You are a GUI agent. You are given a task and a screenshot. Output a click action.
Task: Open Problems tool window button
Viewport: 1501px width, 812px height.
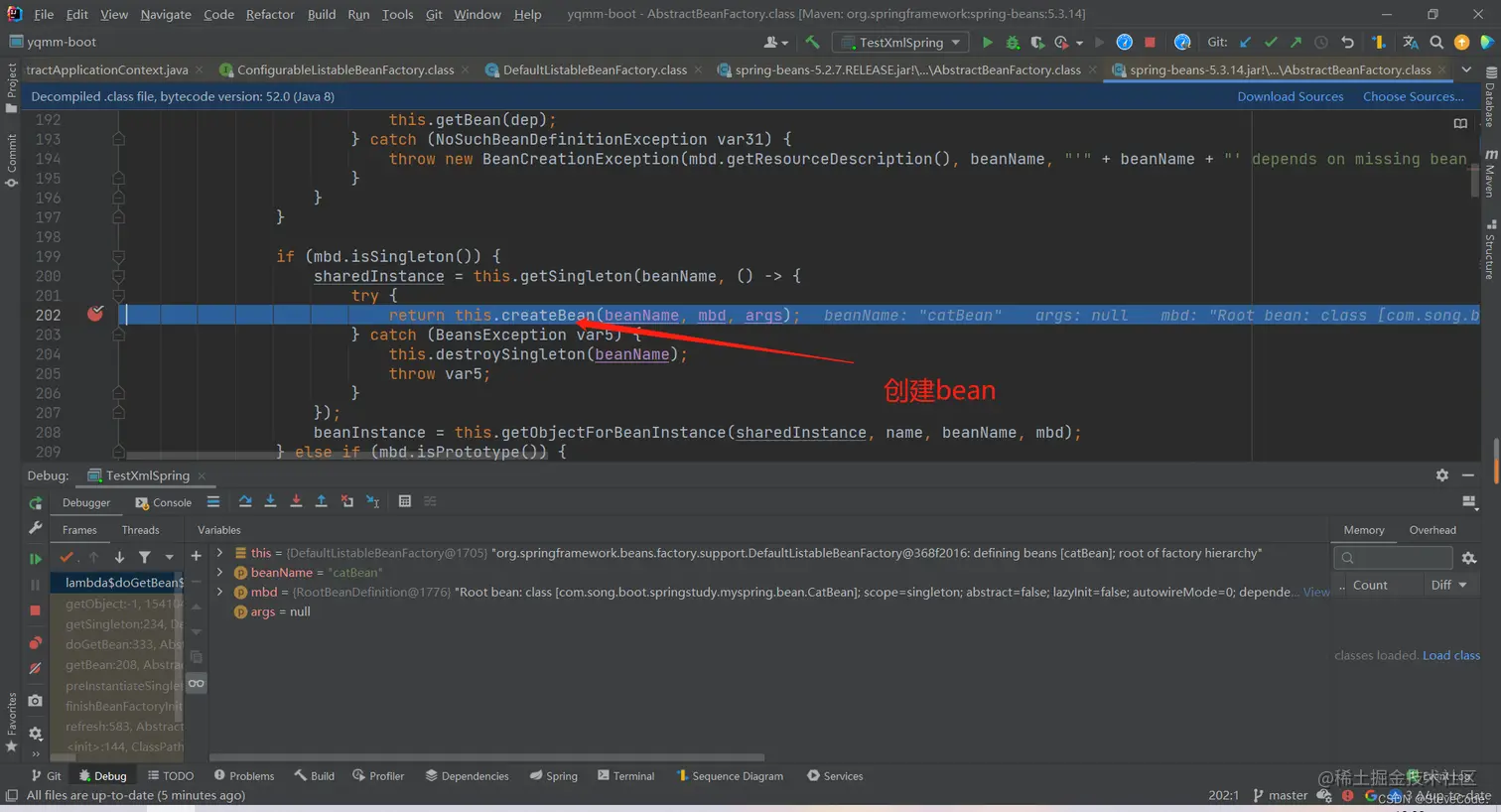click(244, 776)
